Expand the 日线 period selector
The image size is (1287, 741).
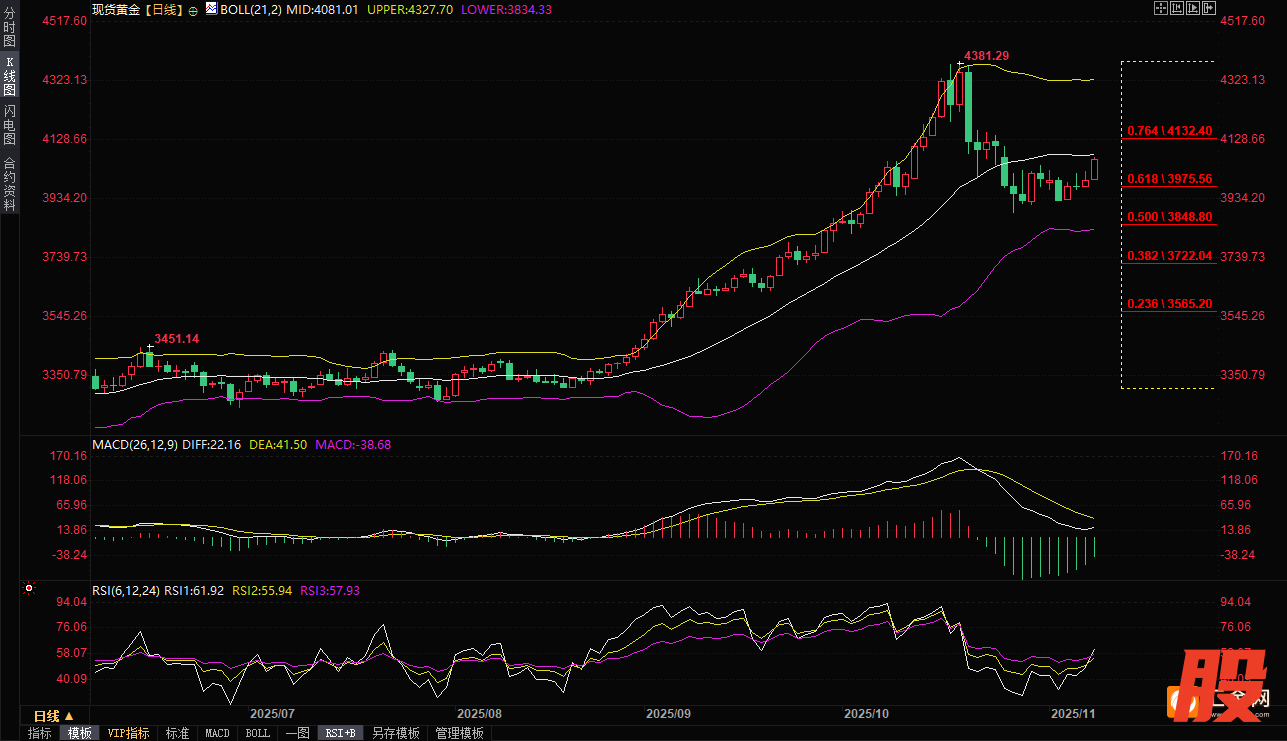point(53,716)
